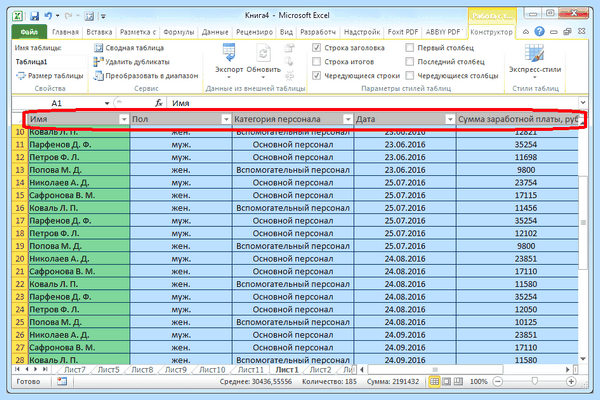The height and width of the screenshot is (400, 600).
Task: Click the formula bar containing Имя
Action: pos(373,103)
